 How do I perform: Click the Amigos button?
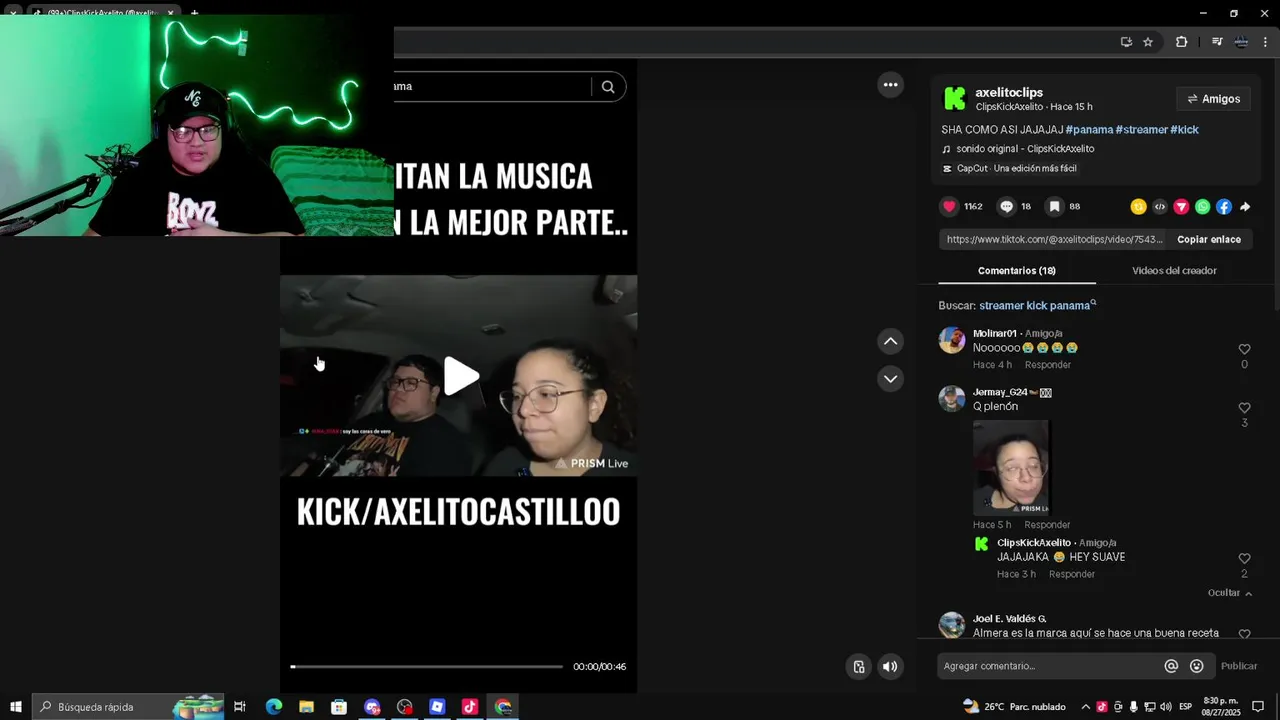(x=1213, y=99)
